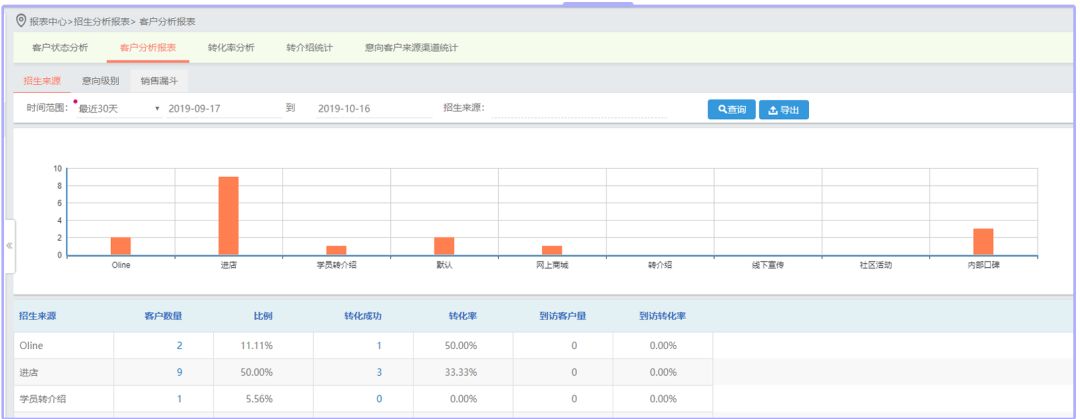Viewport: 1080px width, 419px height.
Task: Select the 转介绍统计 tab
Action: 309,48
